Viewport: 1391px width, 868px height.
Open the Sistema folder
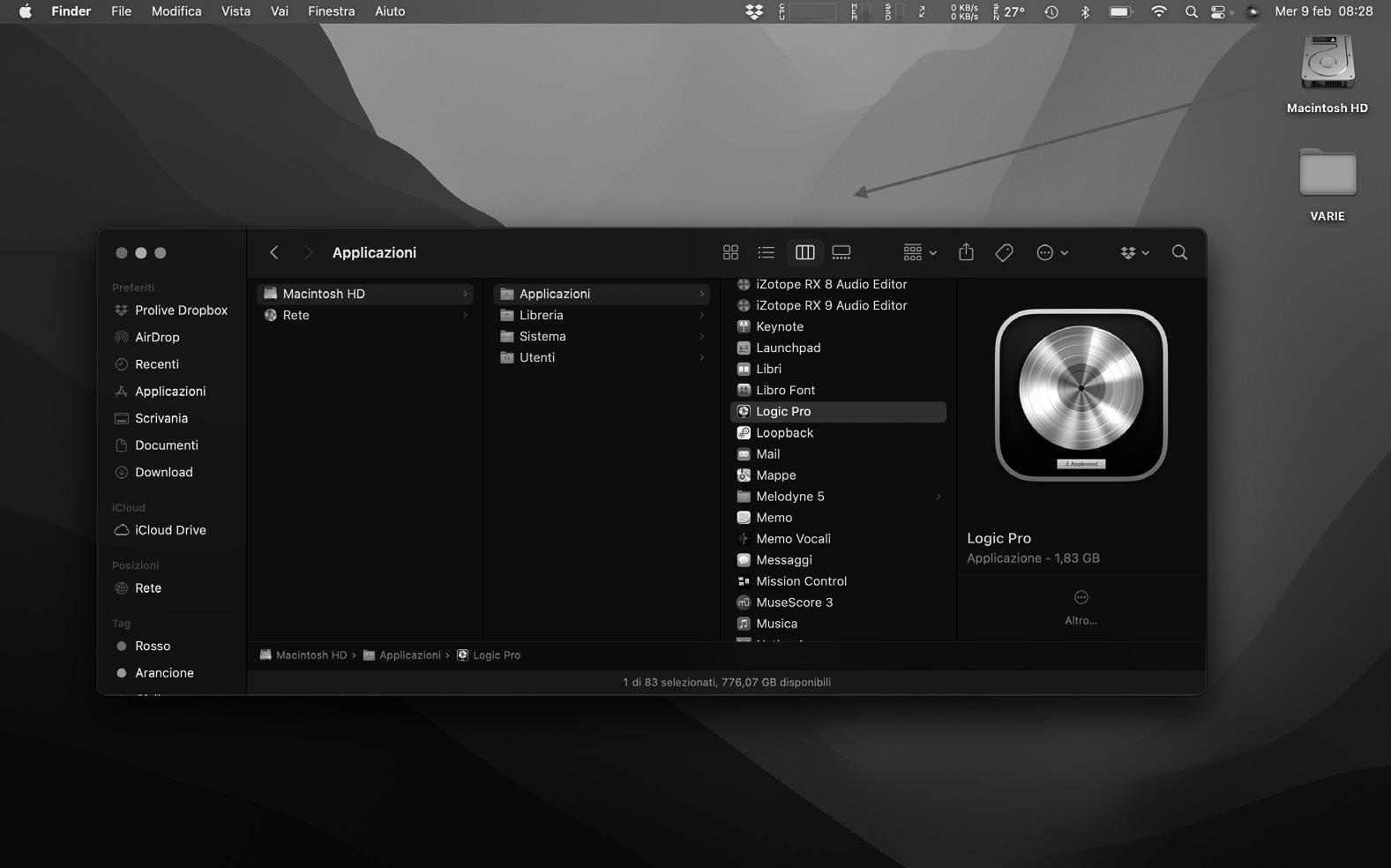pyautogui.click(x=602, y=336)
